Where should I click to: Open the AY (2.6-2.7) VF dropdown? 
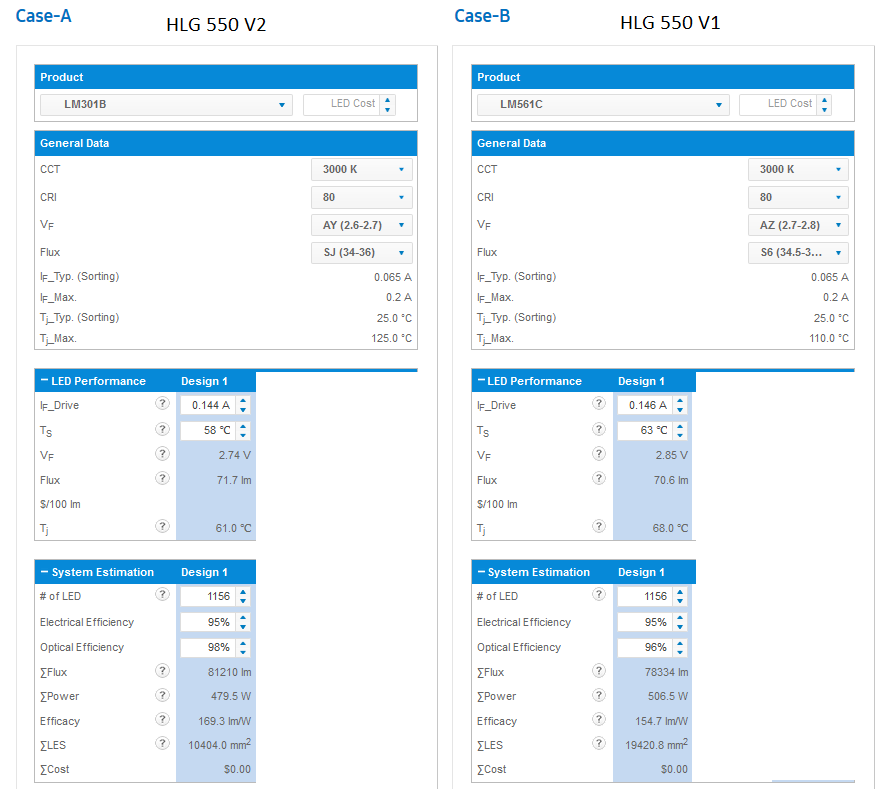click(362, 225)
